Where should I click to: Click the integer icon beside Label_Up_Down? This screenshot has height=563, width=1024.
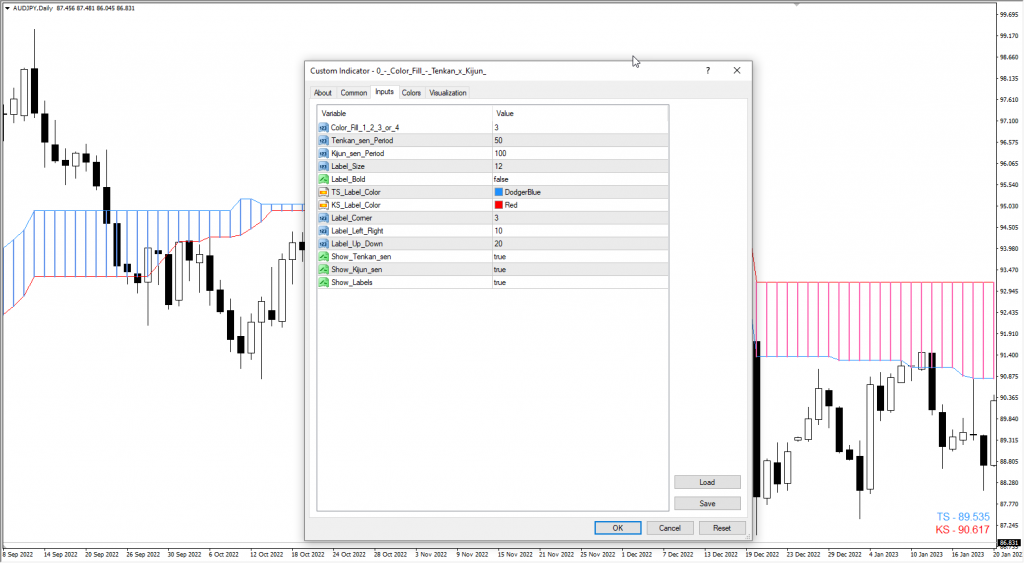[323, 244]
